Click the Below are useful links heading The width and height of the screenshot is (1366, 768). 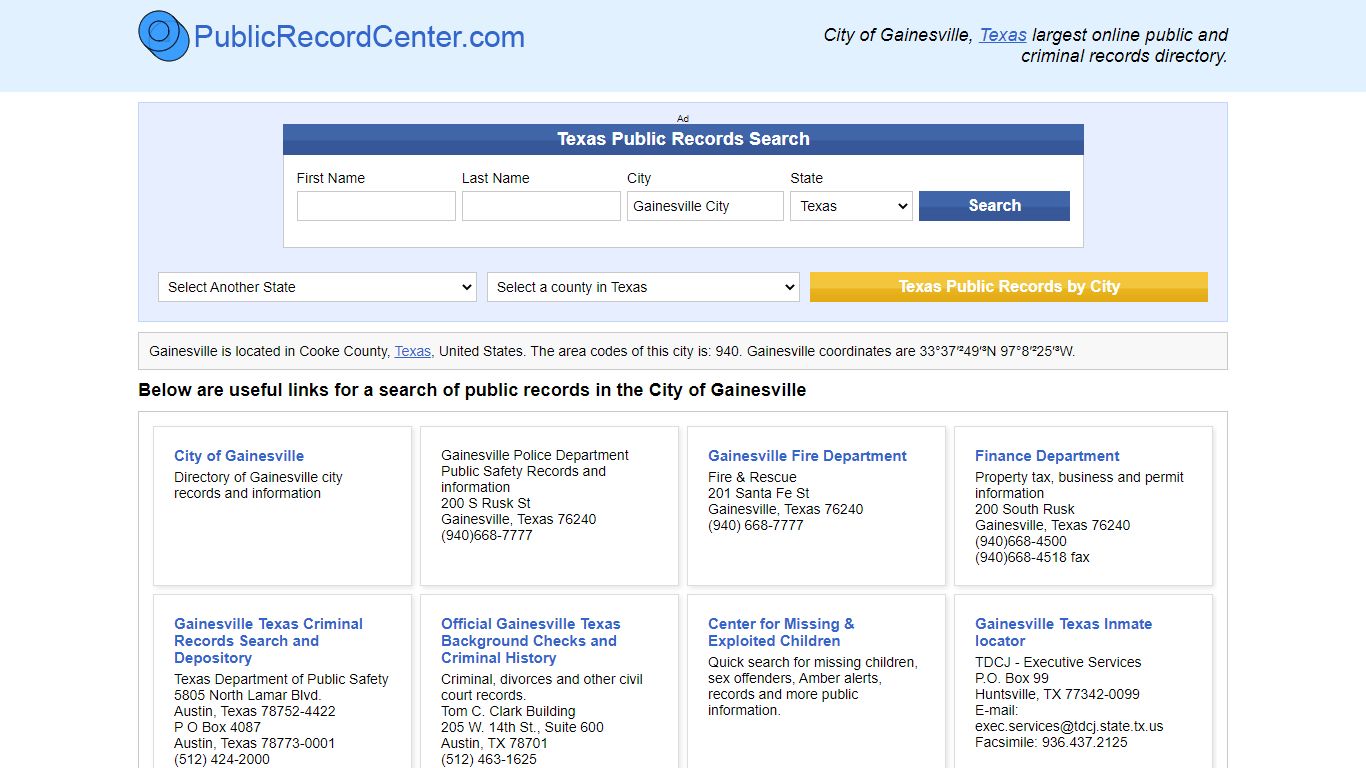472,390
